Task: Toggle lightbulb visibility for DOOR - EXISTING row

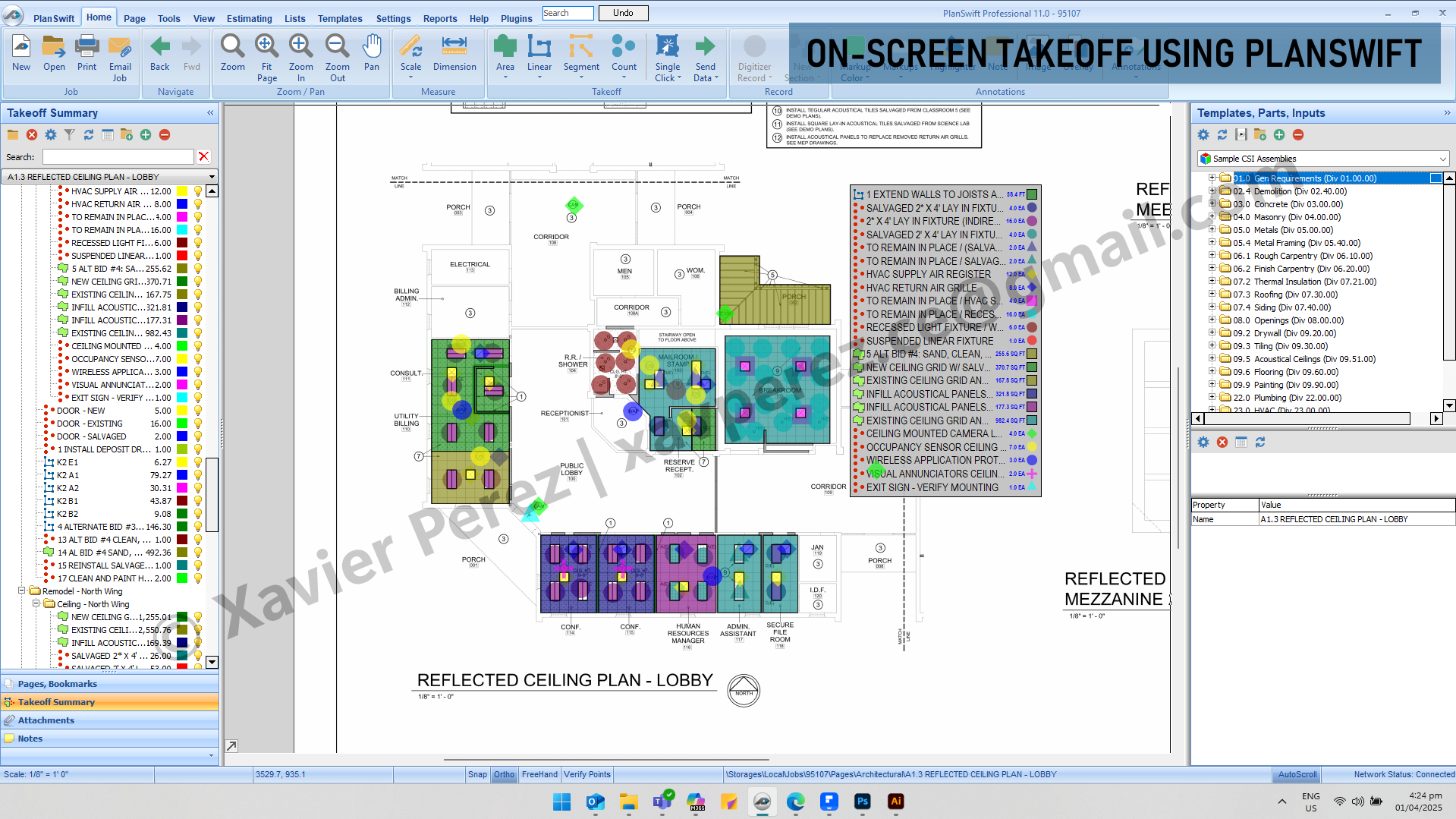Action: coord(198,424)
